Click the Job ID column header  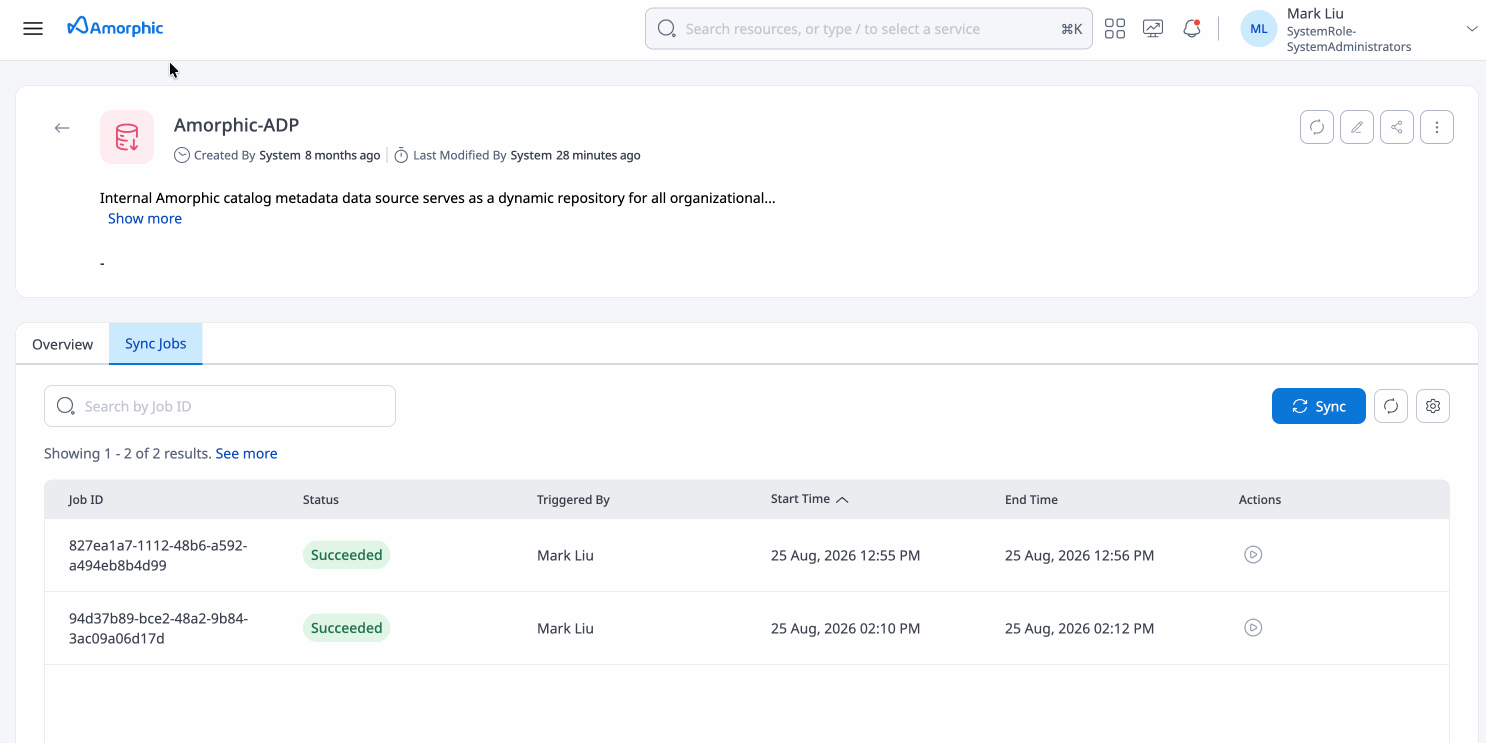[x=86, y=500]
